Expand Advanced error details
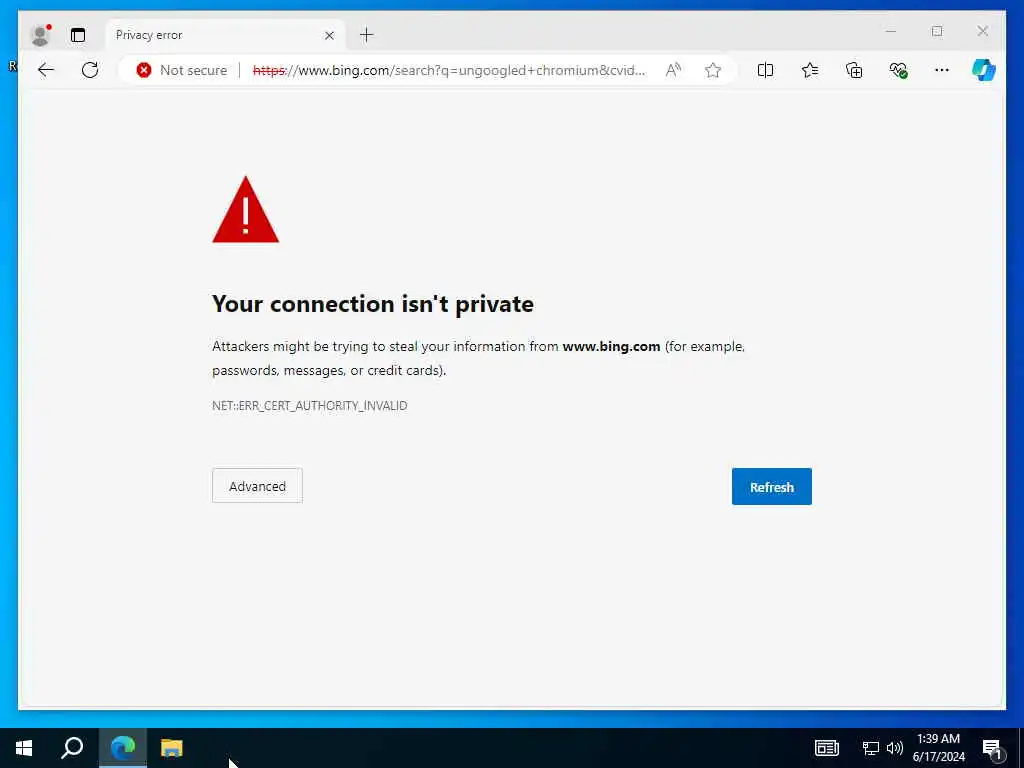1024x768 pixels. pos(257,486)
